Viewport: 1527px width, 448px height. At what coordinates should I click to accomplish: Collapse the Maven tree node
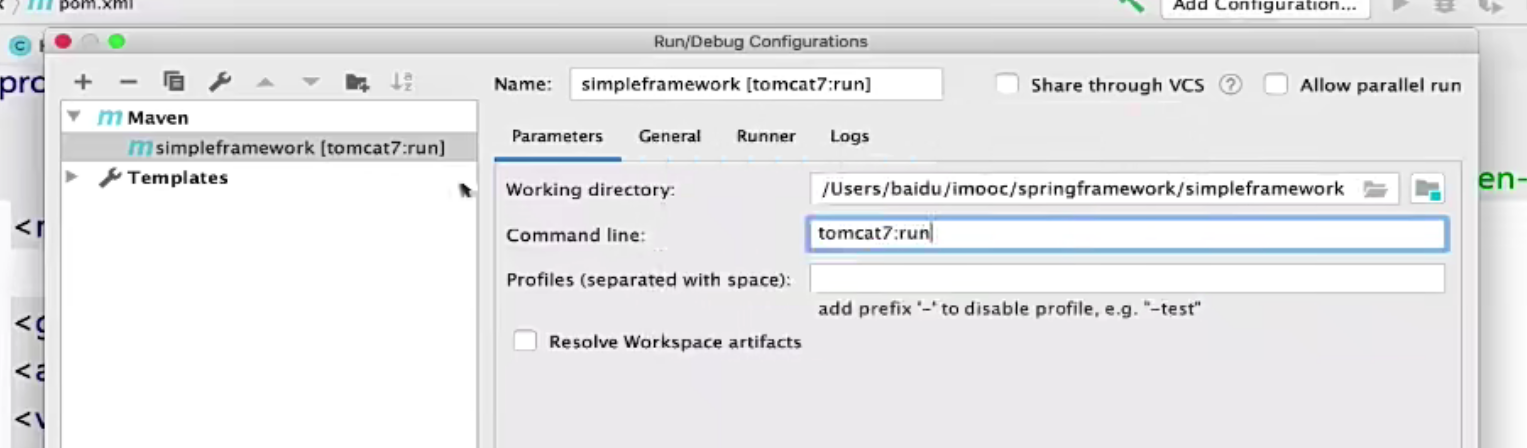pyautogui.click(x=73, y=117)
